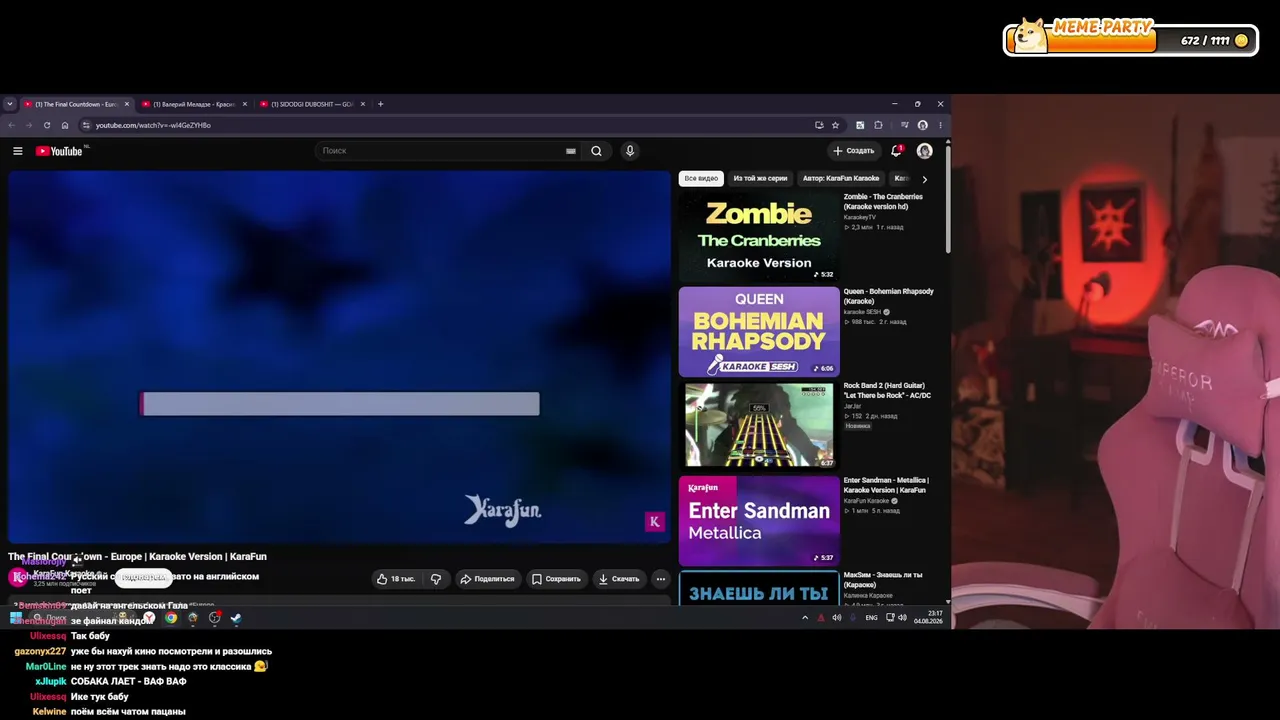Open the taskbar volume control
The height and width of the screenshot is (720, 1280).
coord(902,618)
